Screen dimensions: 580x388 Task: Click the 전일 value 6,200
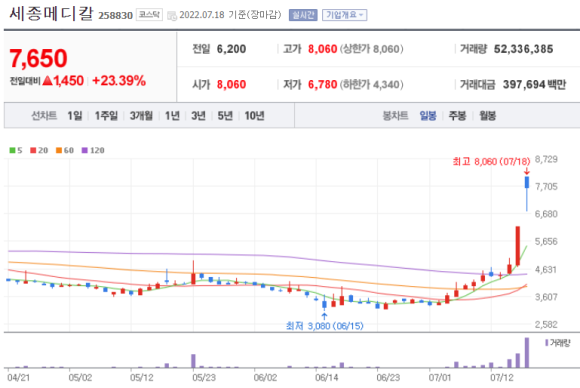pos(231,49)
